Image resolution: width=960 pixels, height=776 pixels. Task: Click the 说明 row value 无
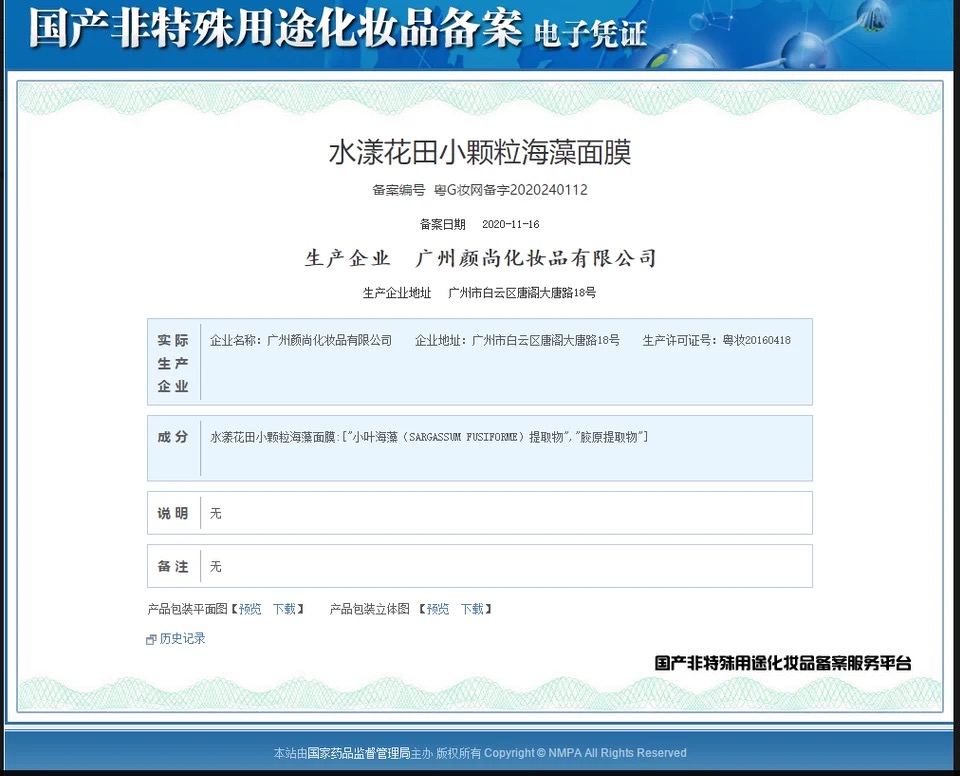tap(216, 513)
